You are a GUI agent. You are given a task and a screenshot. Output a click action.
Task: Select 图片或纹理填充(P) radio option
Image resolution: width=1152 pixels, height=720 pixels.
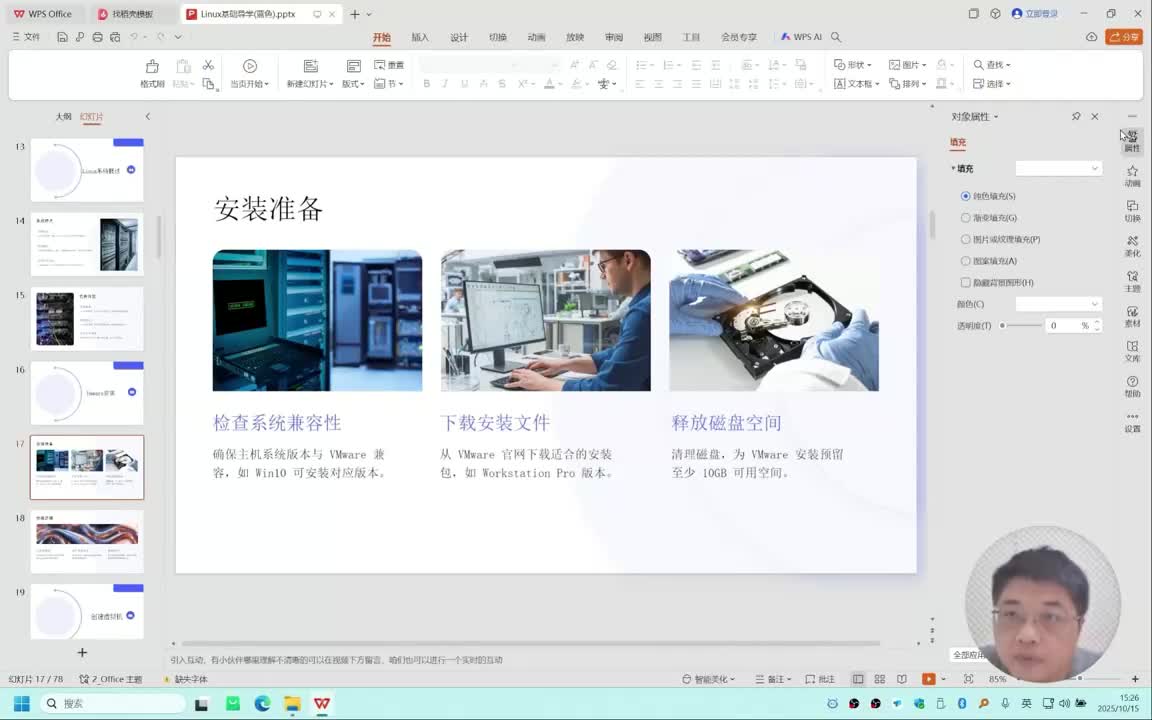point(965,240)
